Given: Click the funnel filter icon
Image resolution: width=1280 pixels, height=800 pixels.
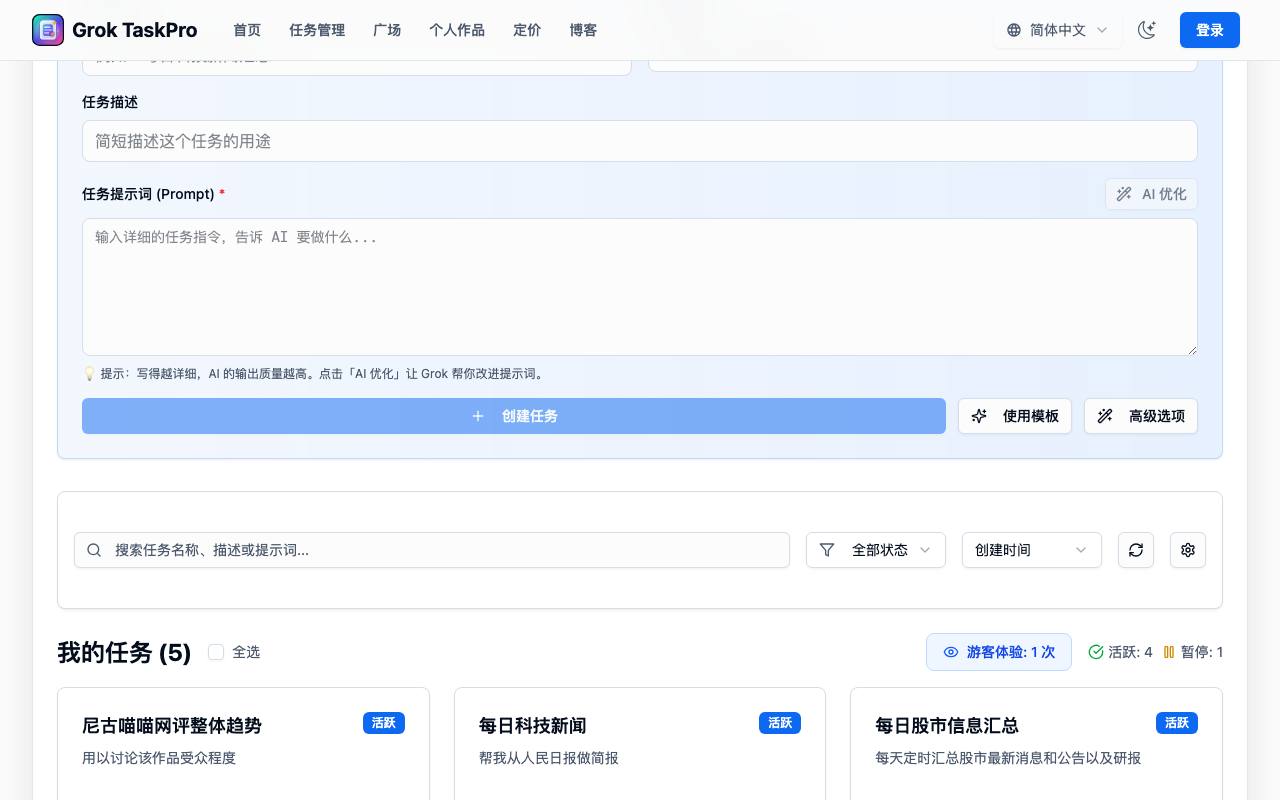Looking at the screenshot, I should pos(827,550).
